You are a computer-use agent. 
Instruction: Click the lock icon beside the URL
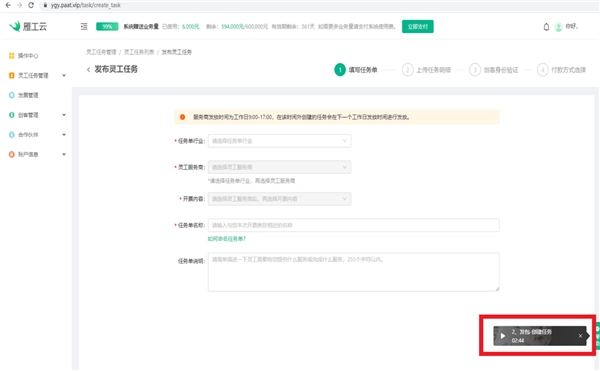click(45, 5)
